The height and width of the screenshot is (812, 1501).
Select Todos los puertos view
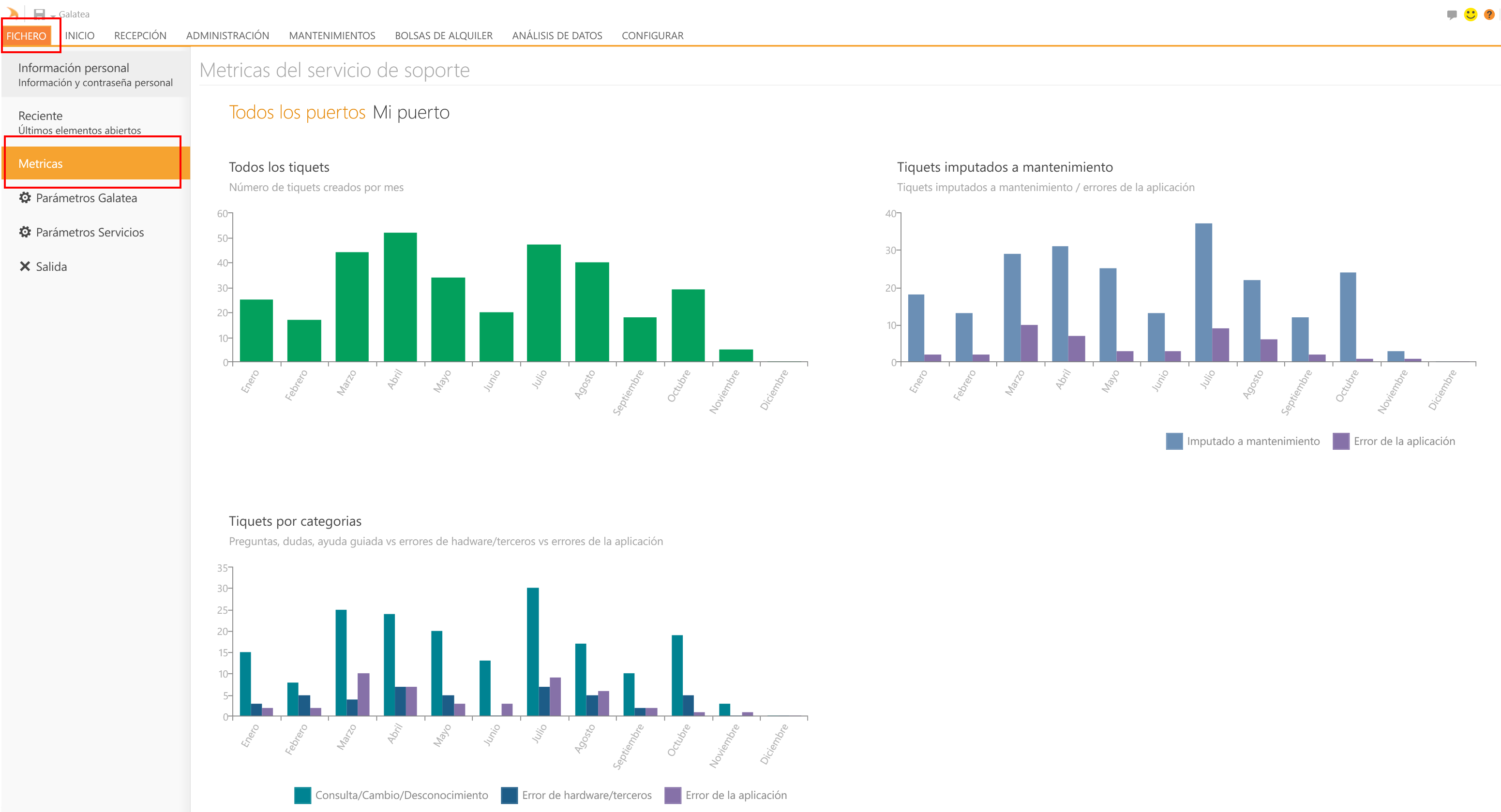coord(297,112)
